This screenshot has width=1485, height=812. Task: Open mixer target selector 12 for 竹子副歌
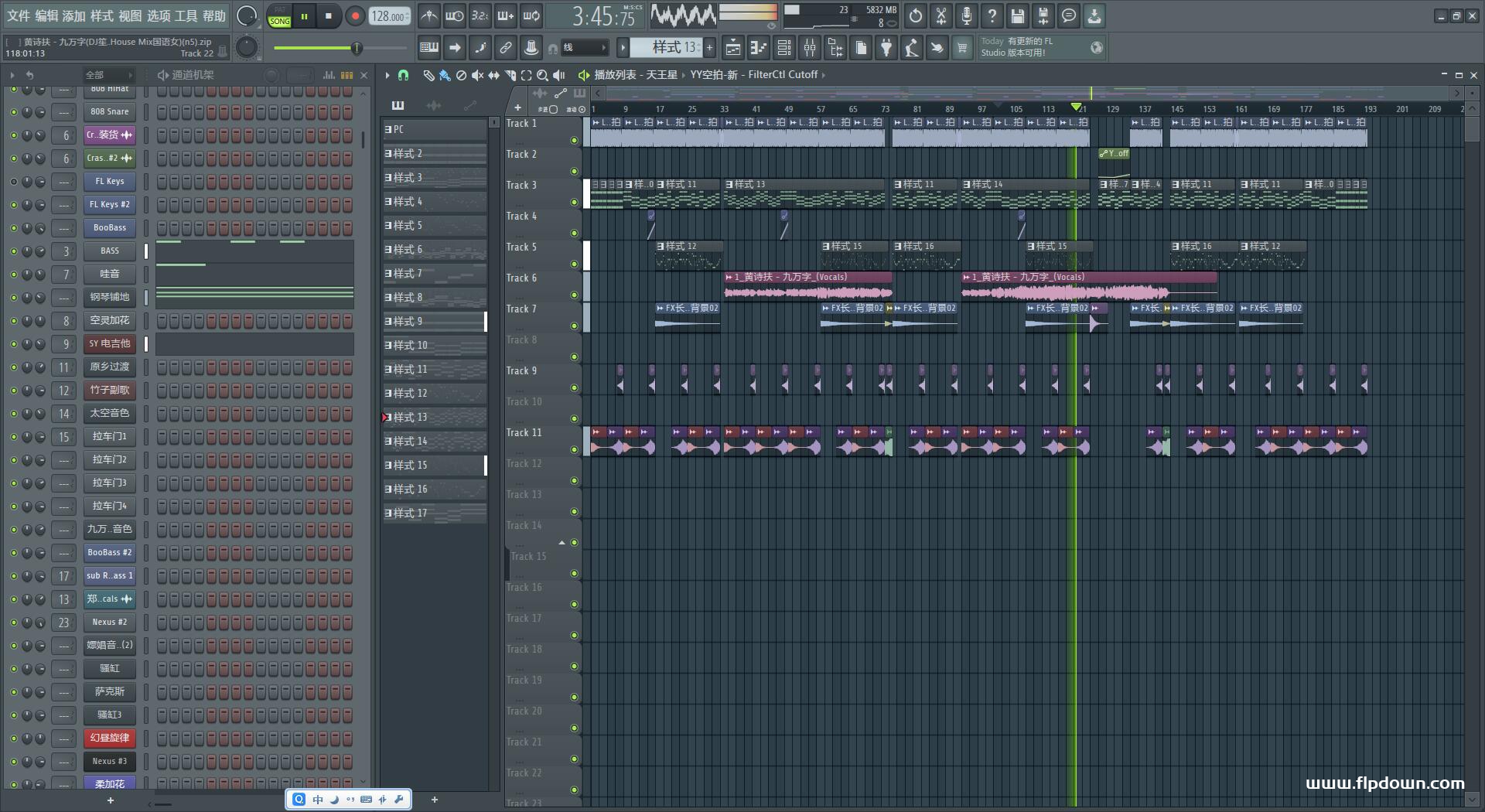(x=65, y=391)
